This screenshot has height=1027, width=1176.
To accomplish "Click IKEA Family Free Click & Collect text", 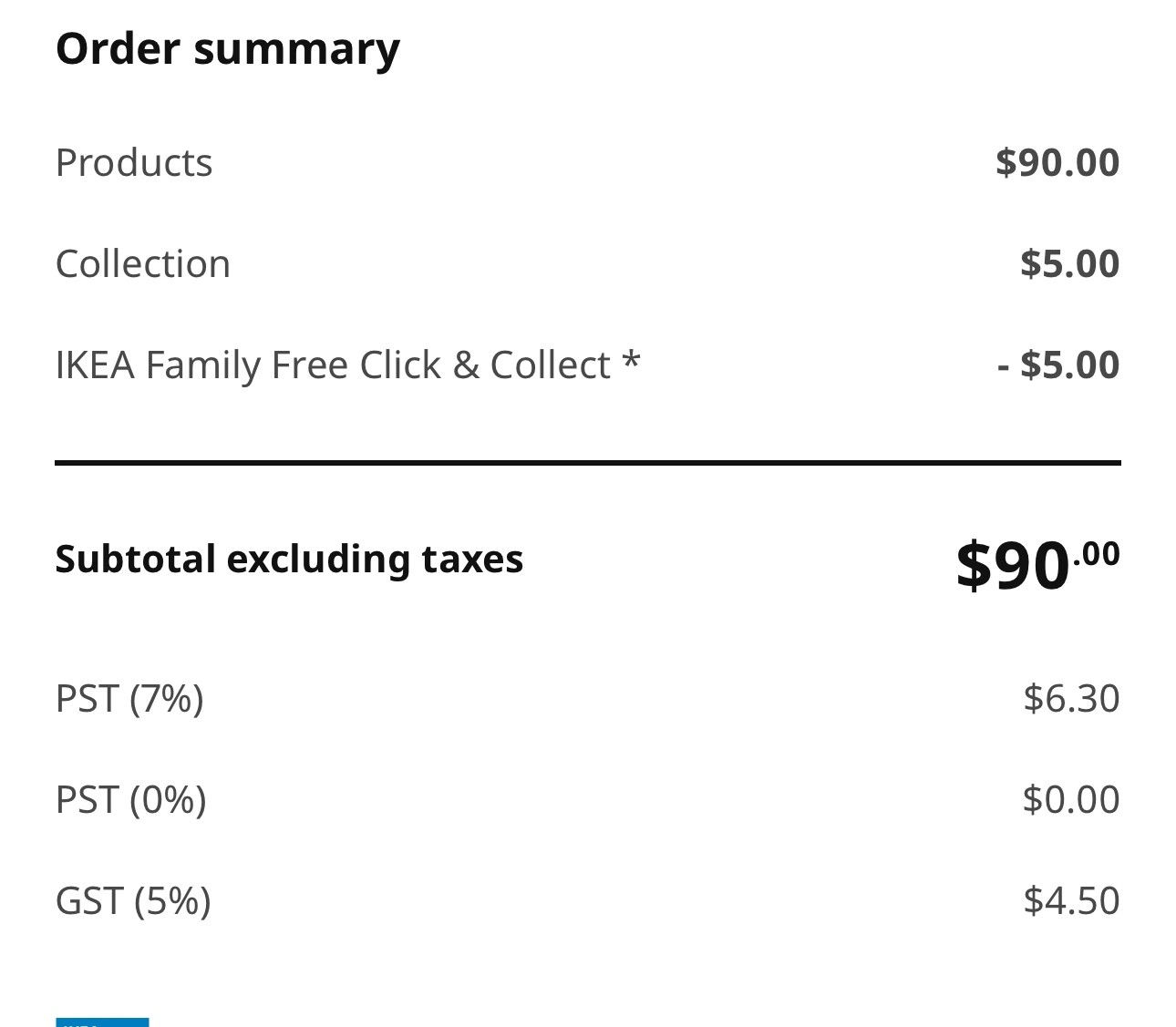I will tap(333, 365).
